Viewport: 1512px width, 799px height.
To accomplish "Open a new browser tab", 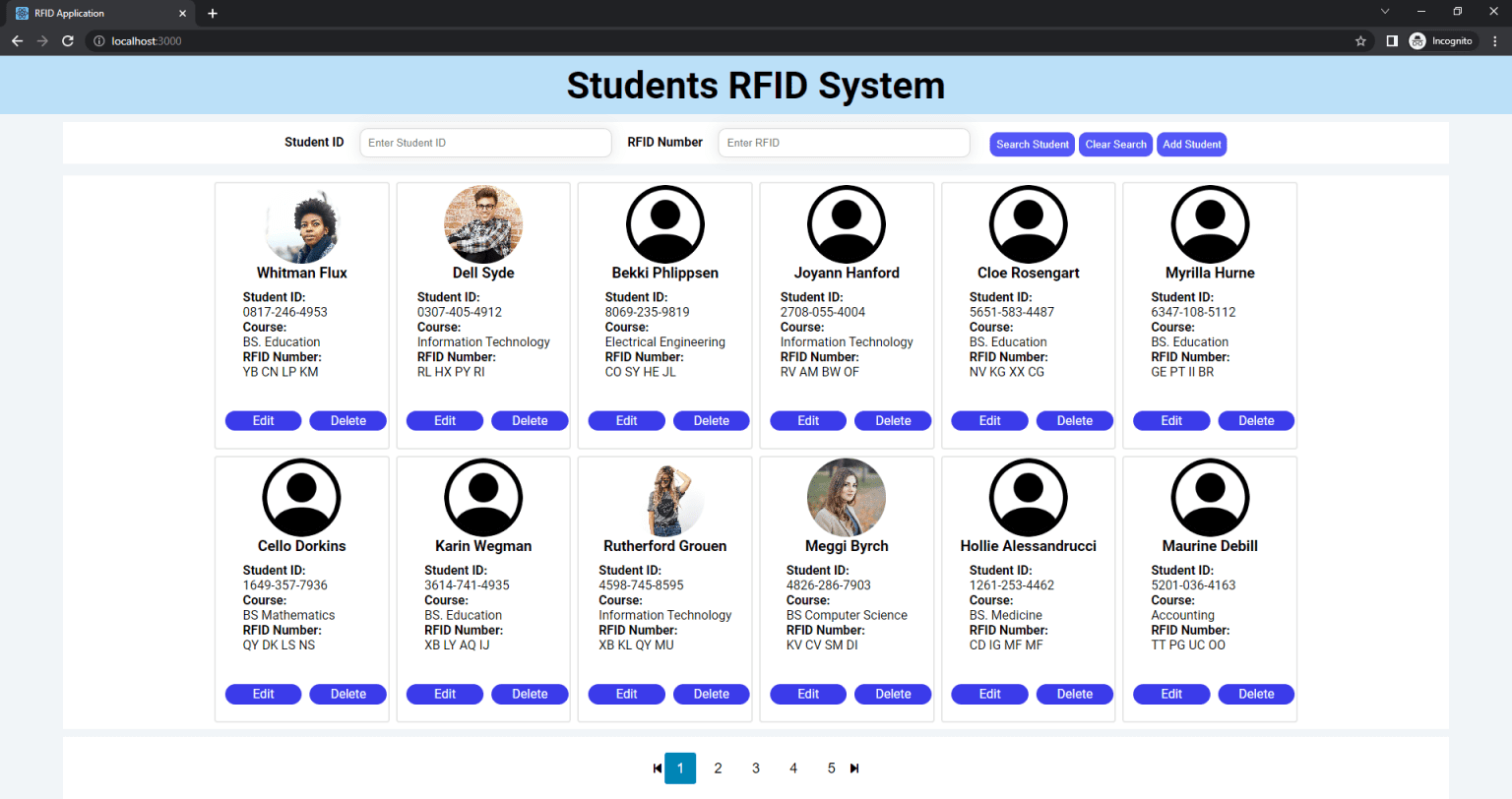I will pyautogui.click(x=212, y=13).
